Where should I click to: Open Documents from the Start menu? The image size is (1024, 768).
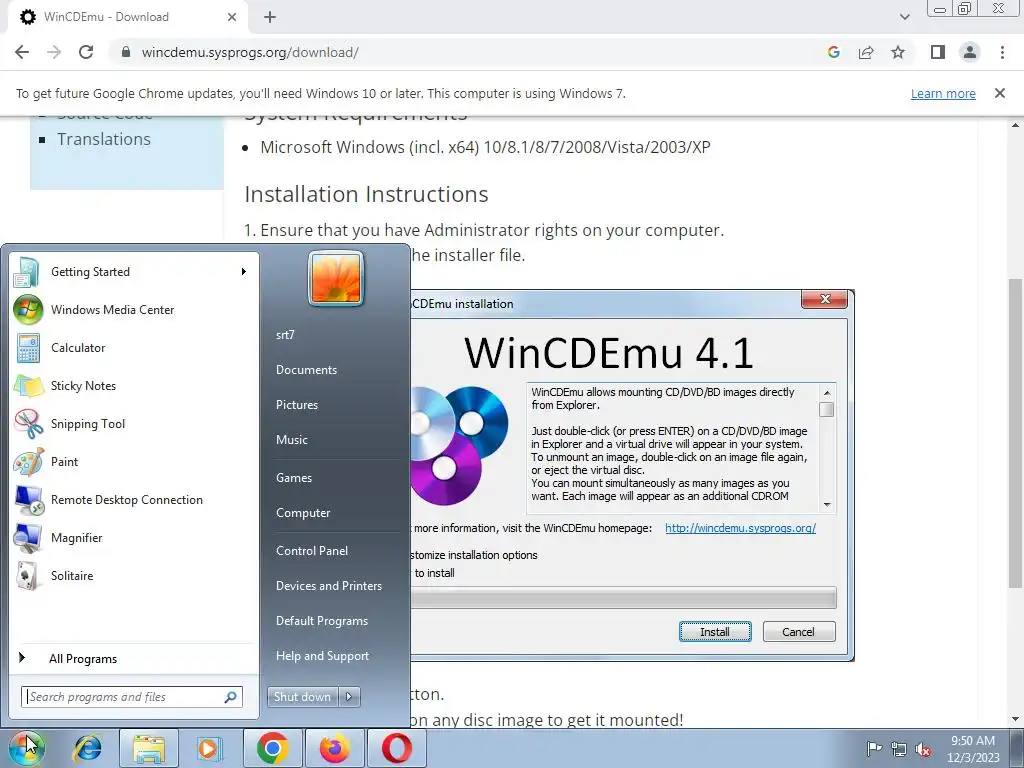pos(306,370)
